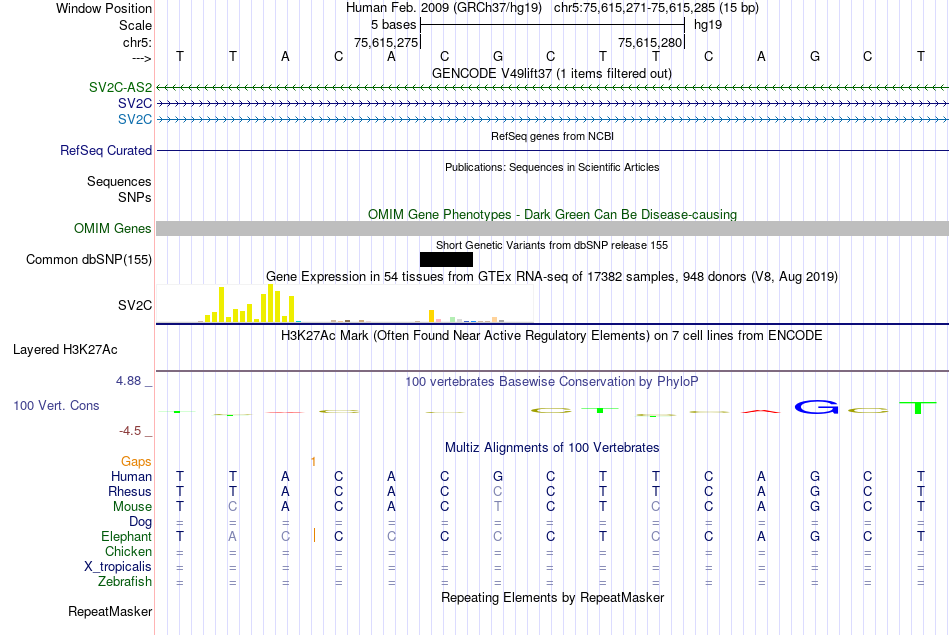Click the 100 Vert. Cons track label
This screenshot has height=635, width=950.
[x=56, y=405]
